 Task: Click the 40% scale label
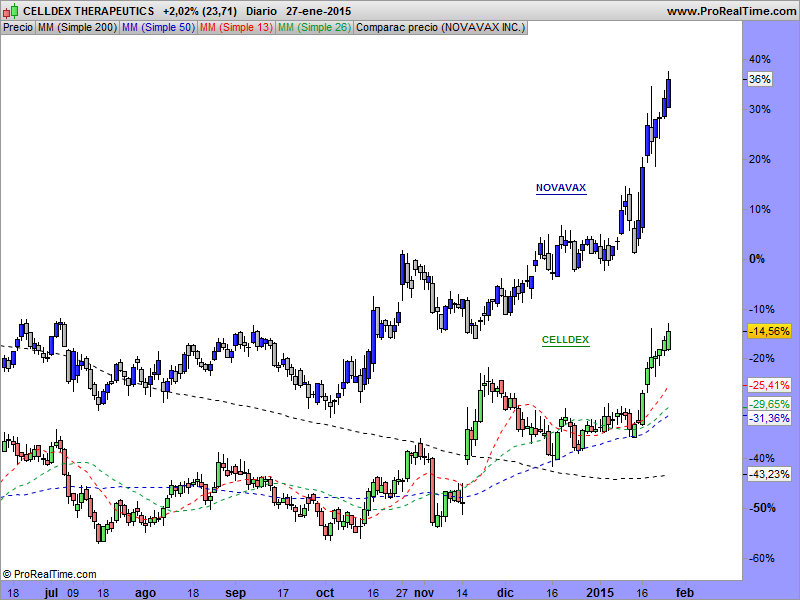760,59
